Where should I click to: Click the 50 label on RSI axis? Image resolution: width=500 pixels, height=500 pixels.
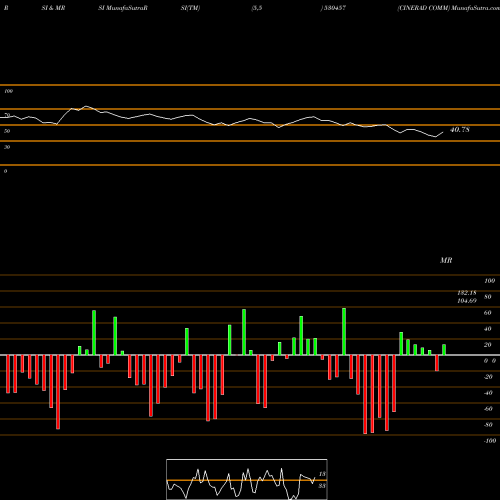click(7, 131)
